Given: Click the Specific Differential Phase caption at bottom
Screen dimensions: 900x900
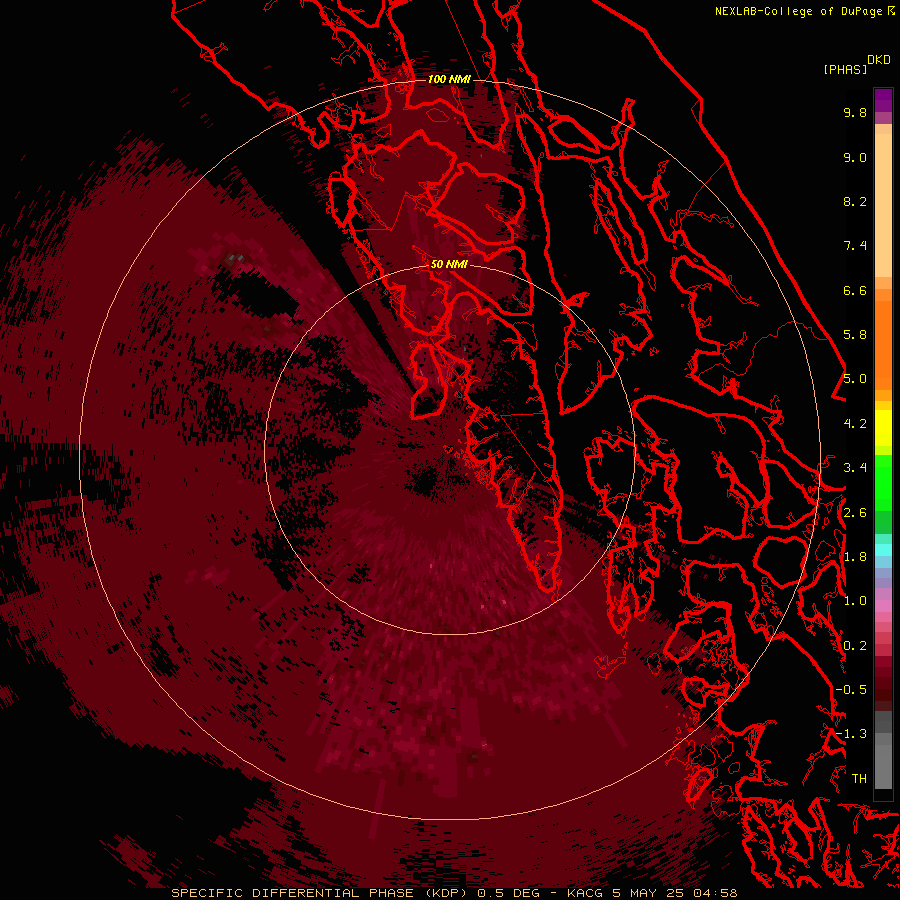Looking at the screenshot, I should (454, 893).
